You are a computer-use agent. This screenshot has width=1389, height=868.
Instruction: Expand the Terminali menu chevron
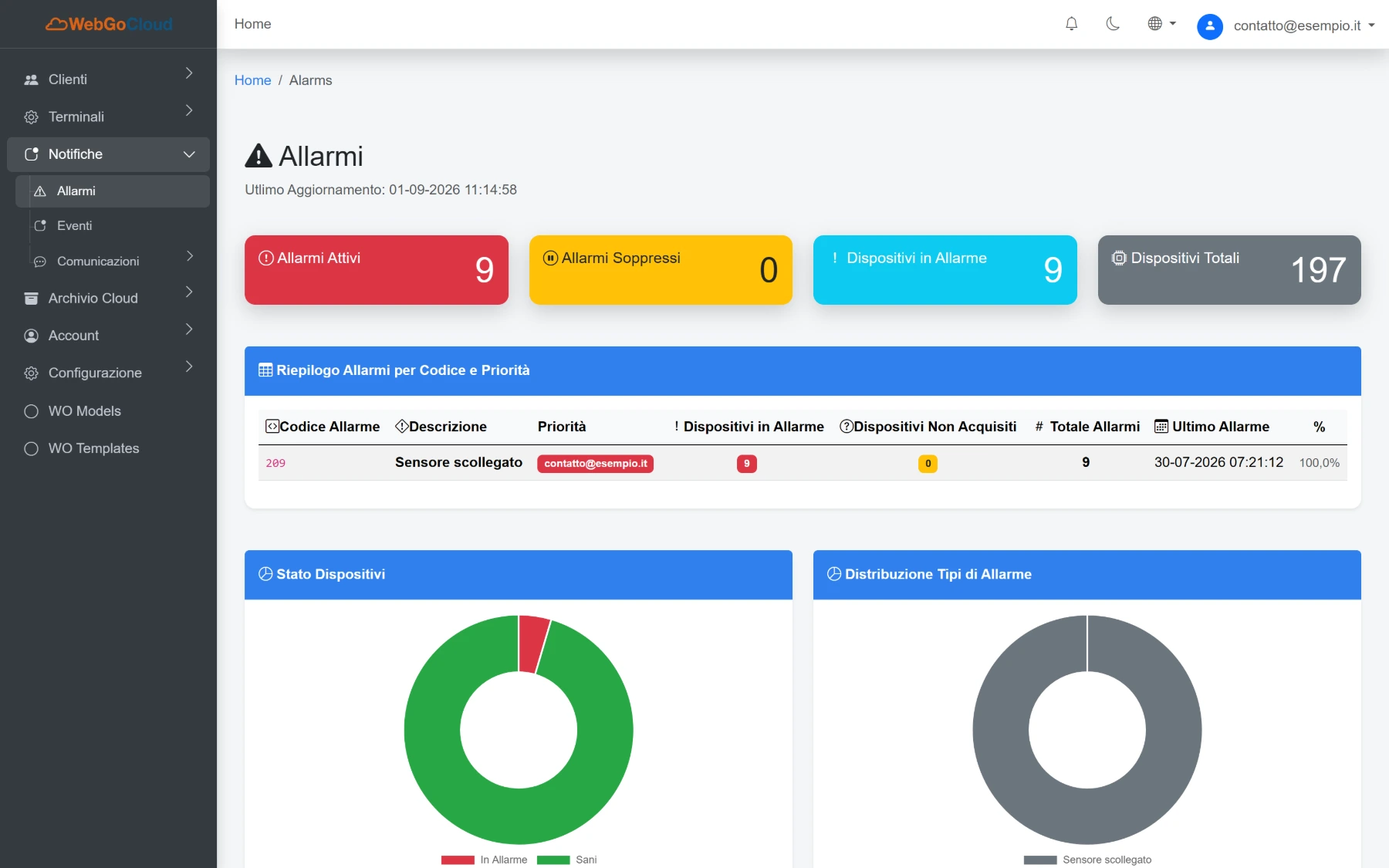point(189,110)
